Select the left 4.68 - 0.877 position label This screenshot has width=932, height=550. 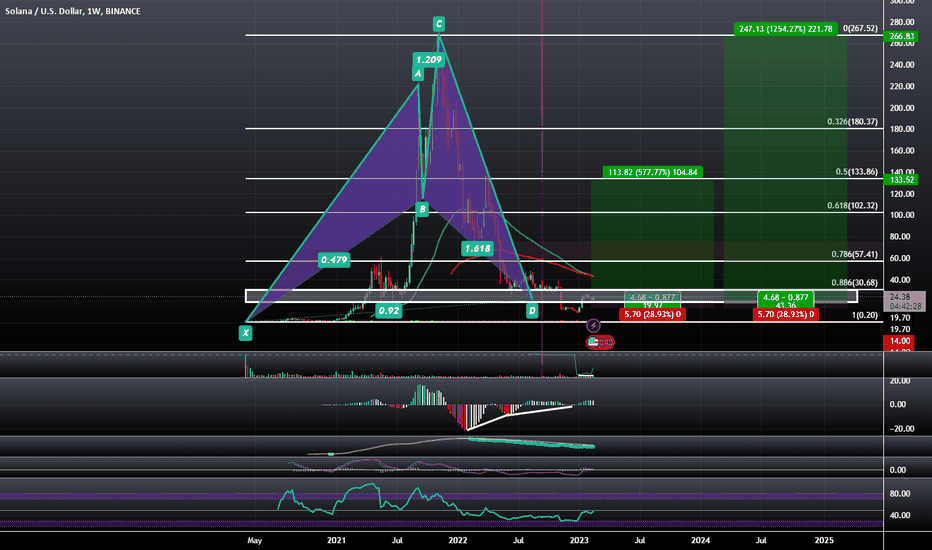(652, 297)
